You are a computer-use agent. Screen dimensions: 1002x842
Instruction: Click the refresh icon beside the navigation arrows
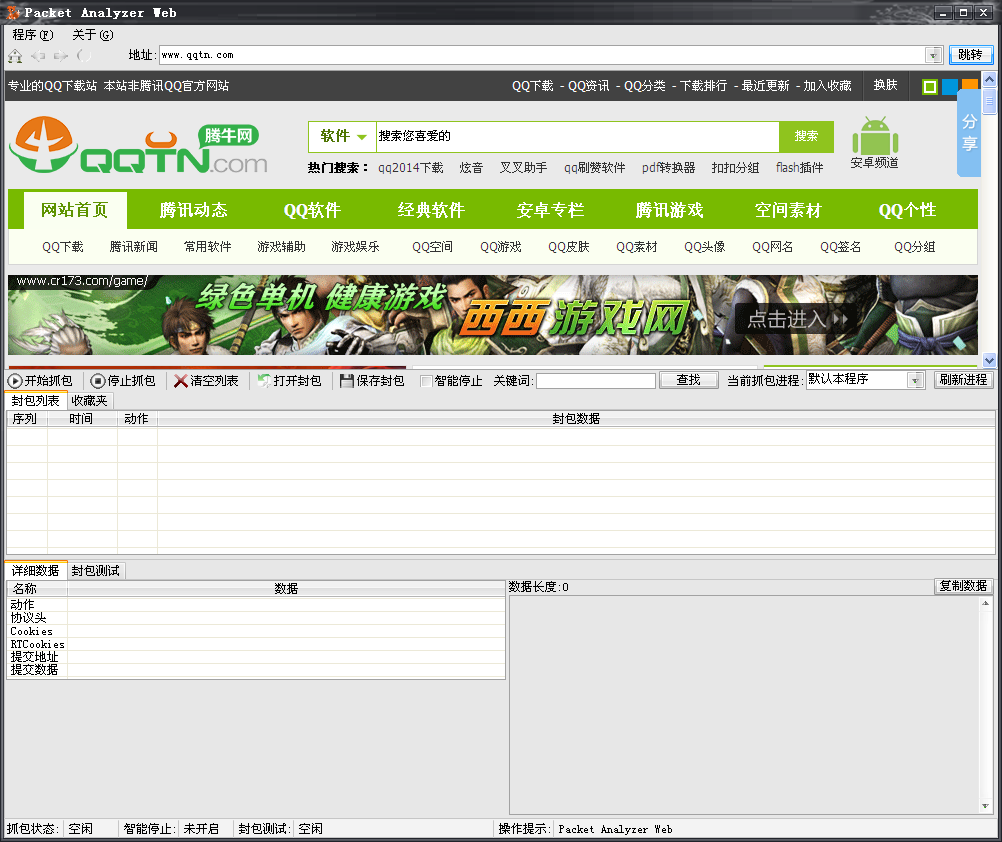click(83, 56)
